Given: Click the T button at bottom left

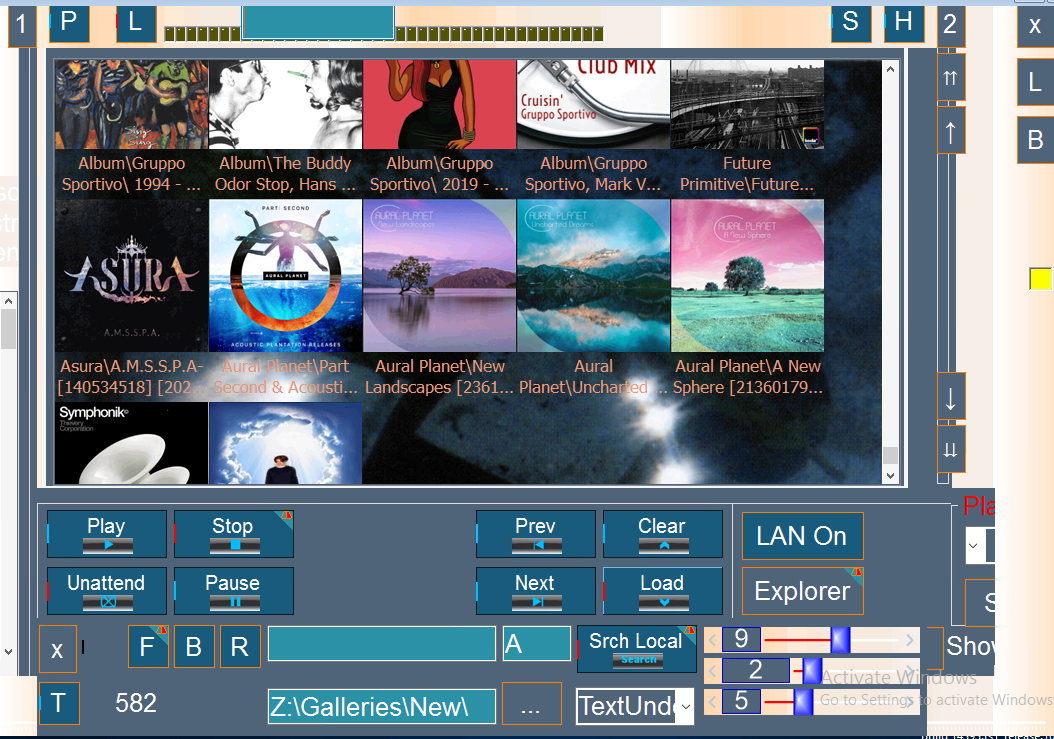Looking at the screenshot, I should pyautogui.click(x=59, y=703).
